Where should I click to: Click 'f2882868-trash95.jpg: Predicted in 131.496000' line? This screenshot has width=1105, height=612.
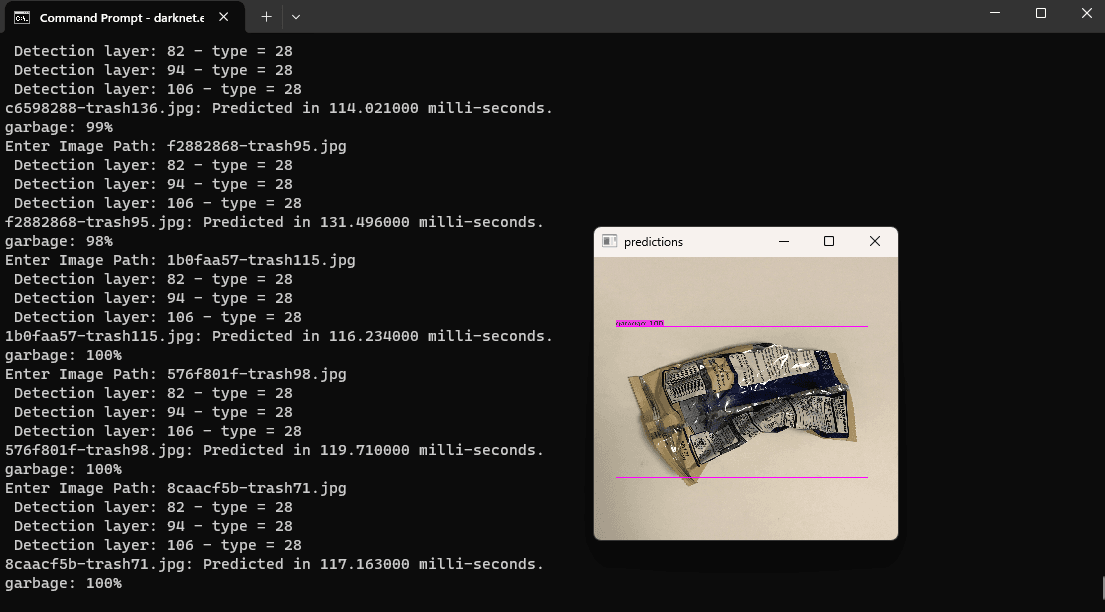(274, 223)
